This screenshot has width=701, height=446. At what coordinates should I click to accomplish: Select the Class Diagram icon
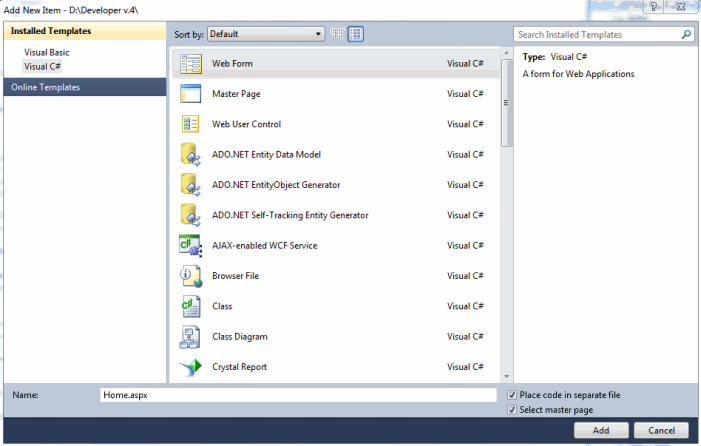[190, 337]
